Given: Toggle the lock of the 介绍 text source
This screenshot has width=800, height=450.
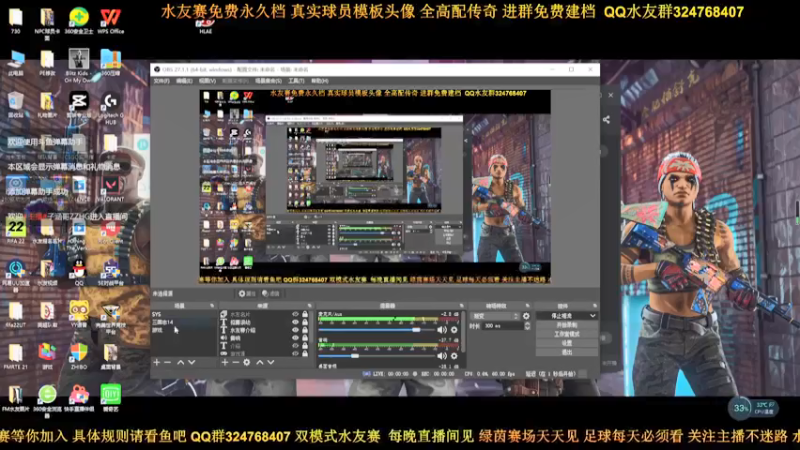Looking at the screenshot, I should tap(305, 345).
